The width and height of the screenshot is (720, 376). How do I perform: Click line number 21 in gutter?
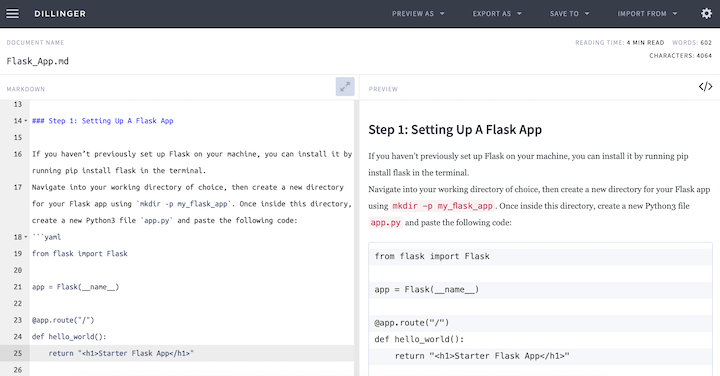click(x=17, y=287)
